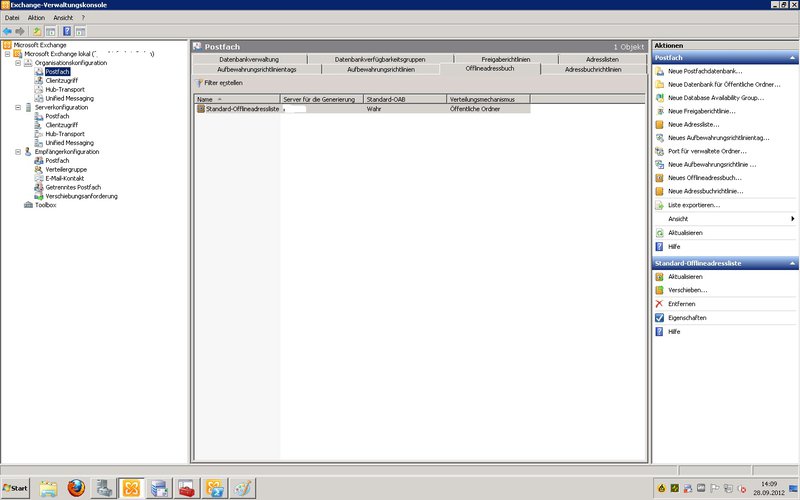Click the Exchange console taskbar button

point(131,488)
